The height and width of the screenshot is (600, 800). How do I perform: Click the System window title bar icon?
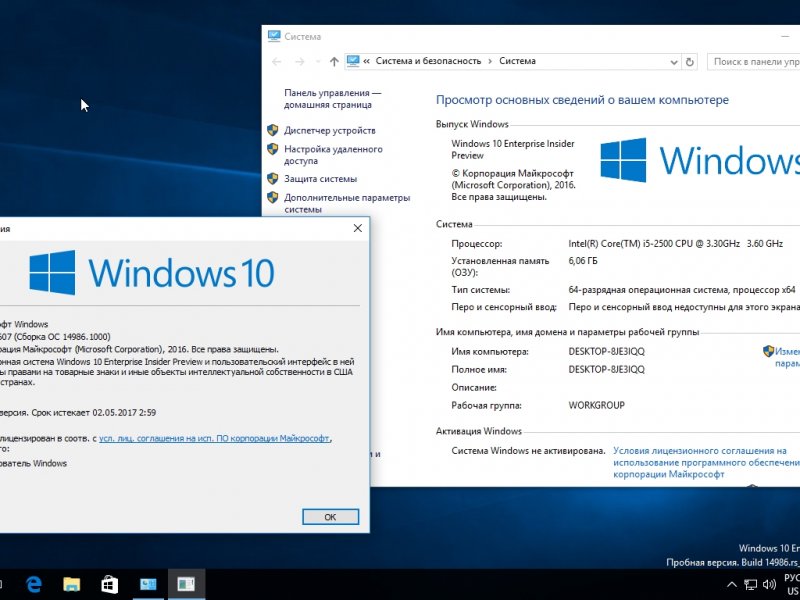tap(274, 36)
